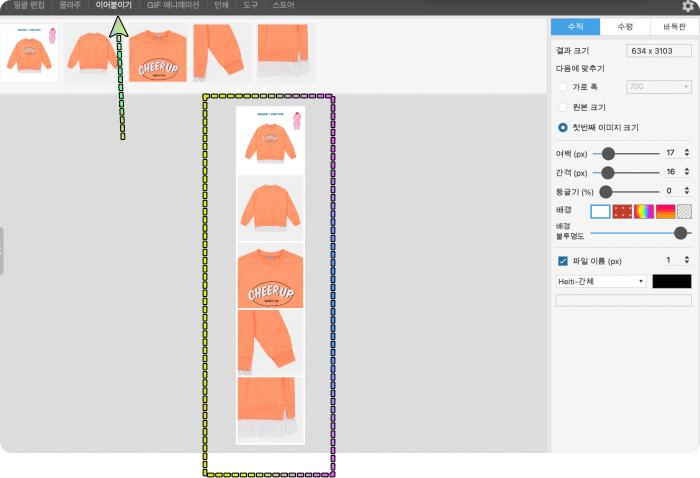Open the Heiti-간체 font dropdown

coord(600,281)
